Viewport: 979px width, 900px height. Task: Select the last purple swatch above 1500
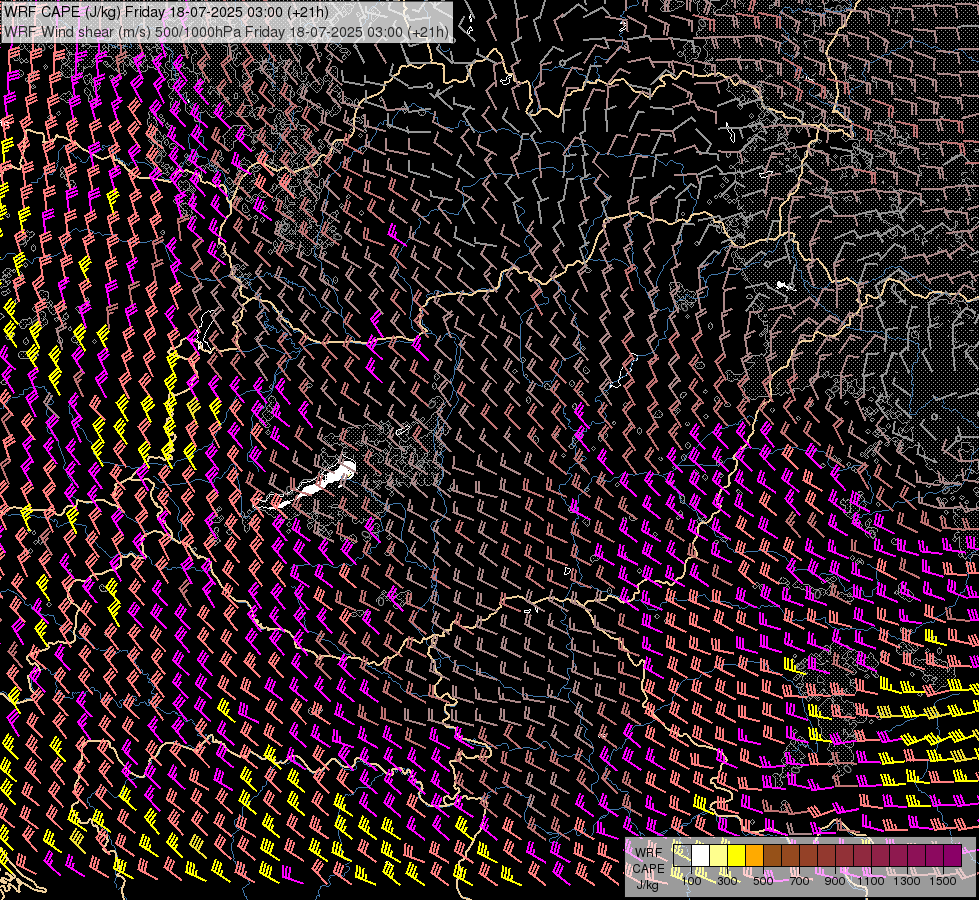[x=952, y=855]
